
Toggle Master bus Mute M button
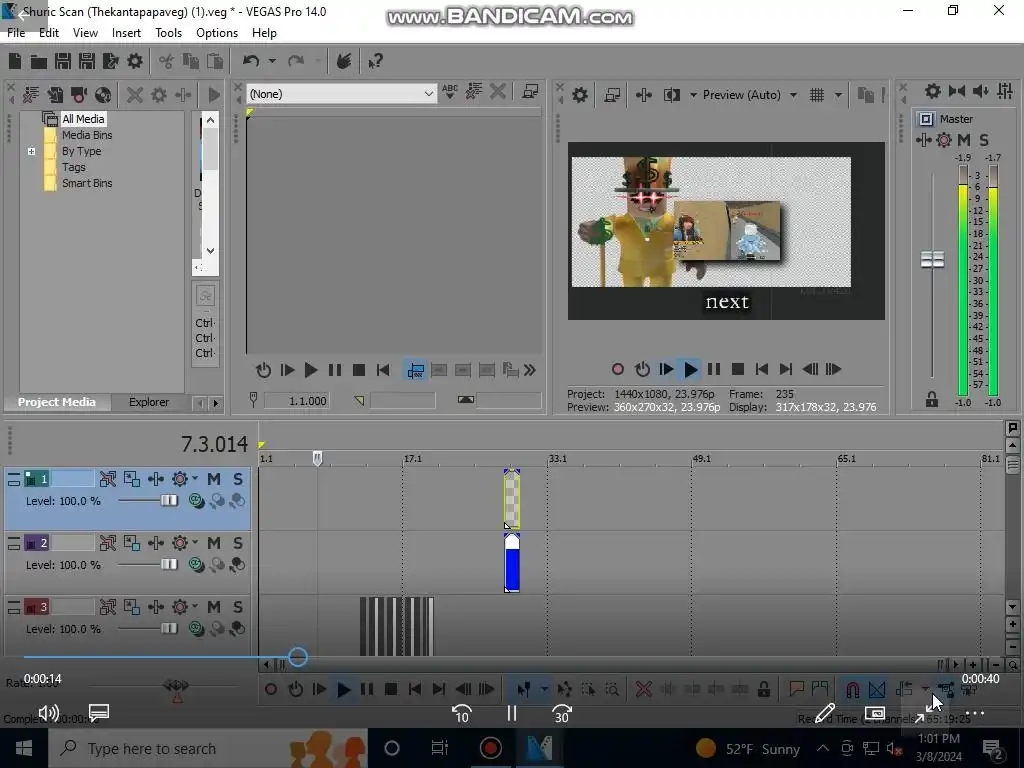[964, 140]
